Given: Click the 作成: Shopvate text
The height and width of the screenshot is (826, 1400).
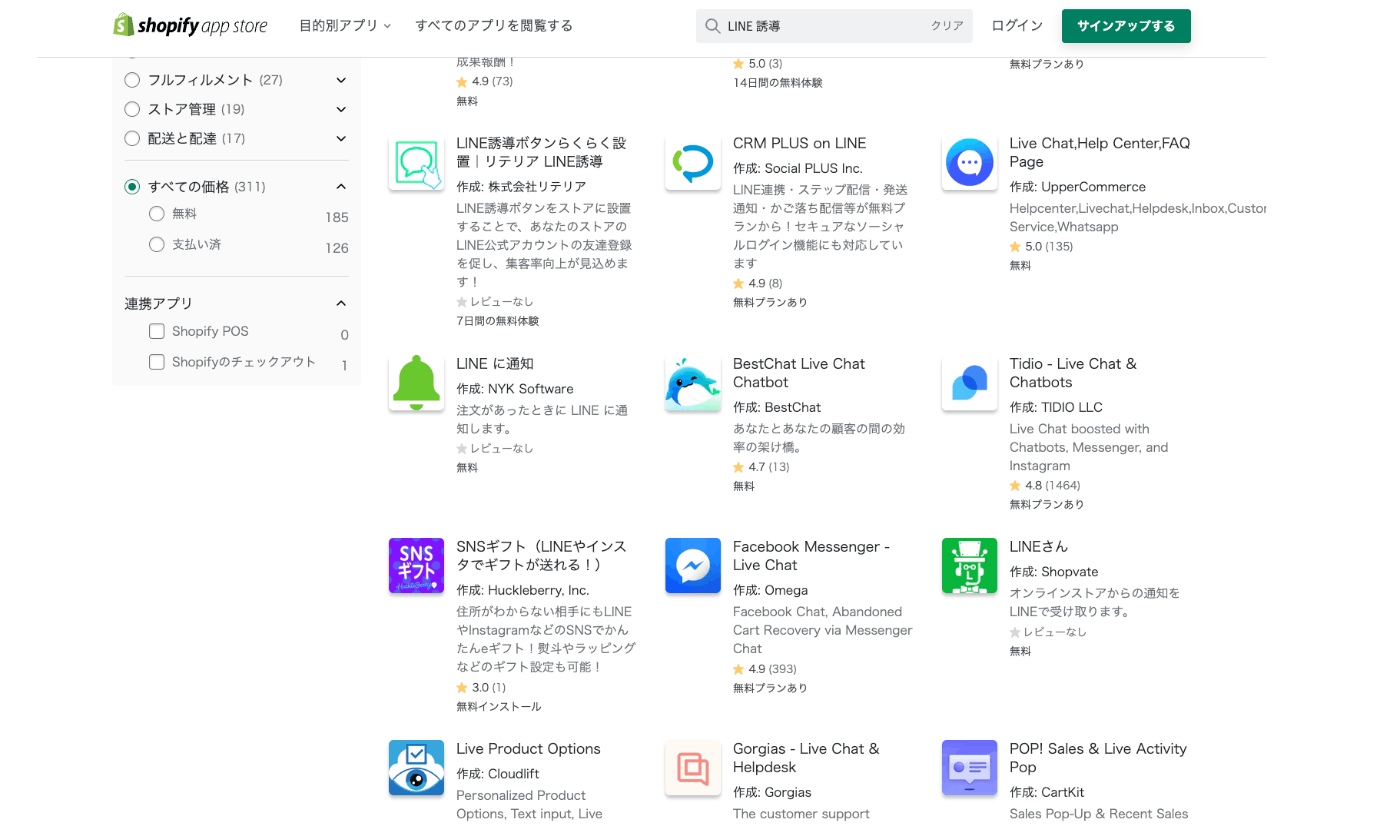Looking at the screenshot, I should coord(1054,572).
